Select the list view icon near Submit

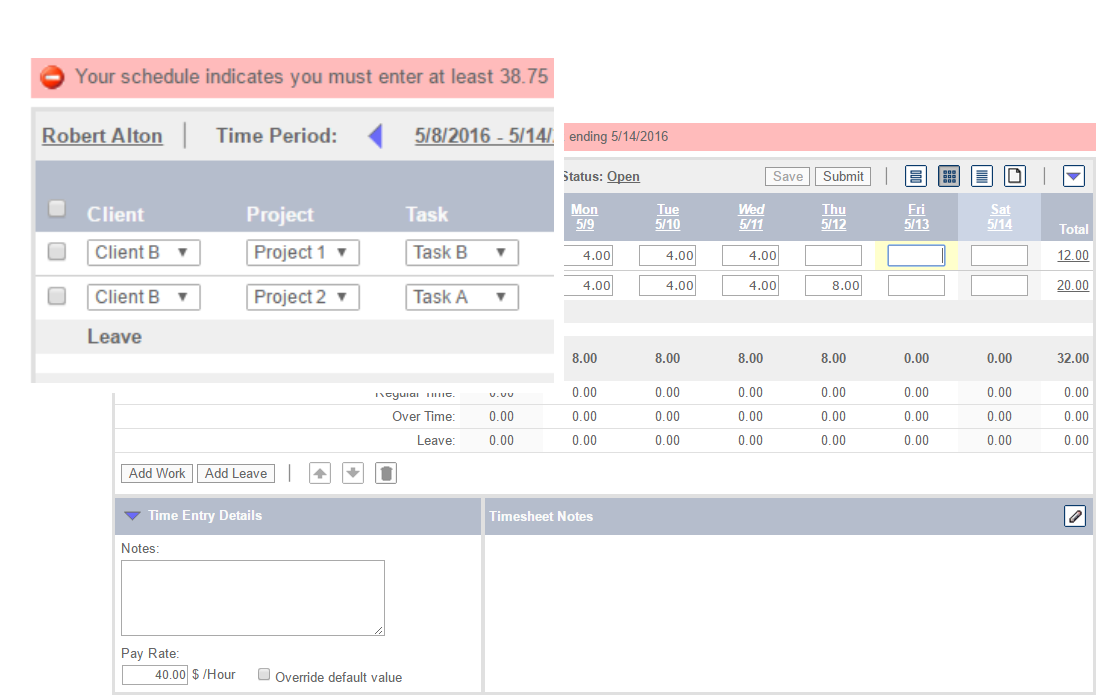pos(916,176)
